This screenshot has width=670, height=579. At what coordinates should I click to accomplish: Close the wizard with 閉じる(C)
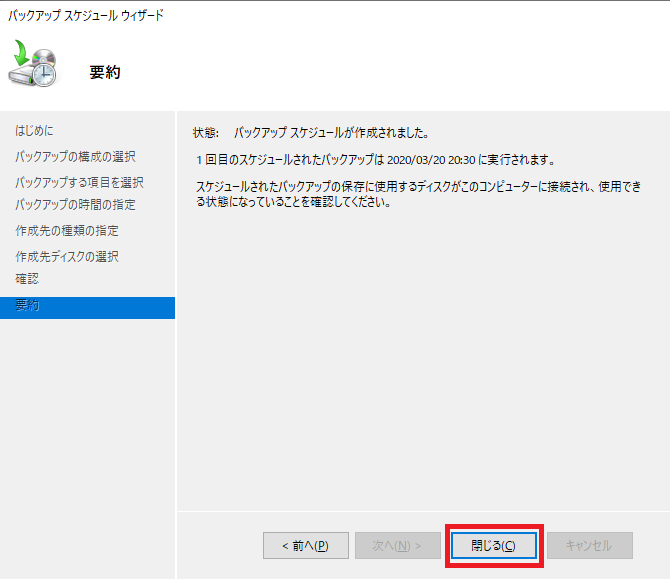click(x=493, y=545)
